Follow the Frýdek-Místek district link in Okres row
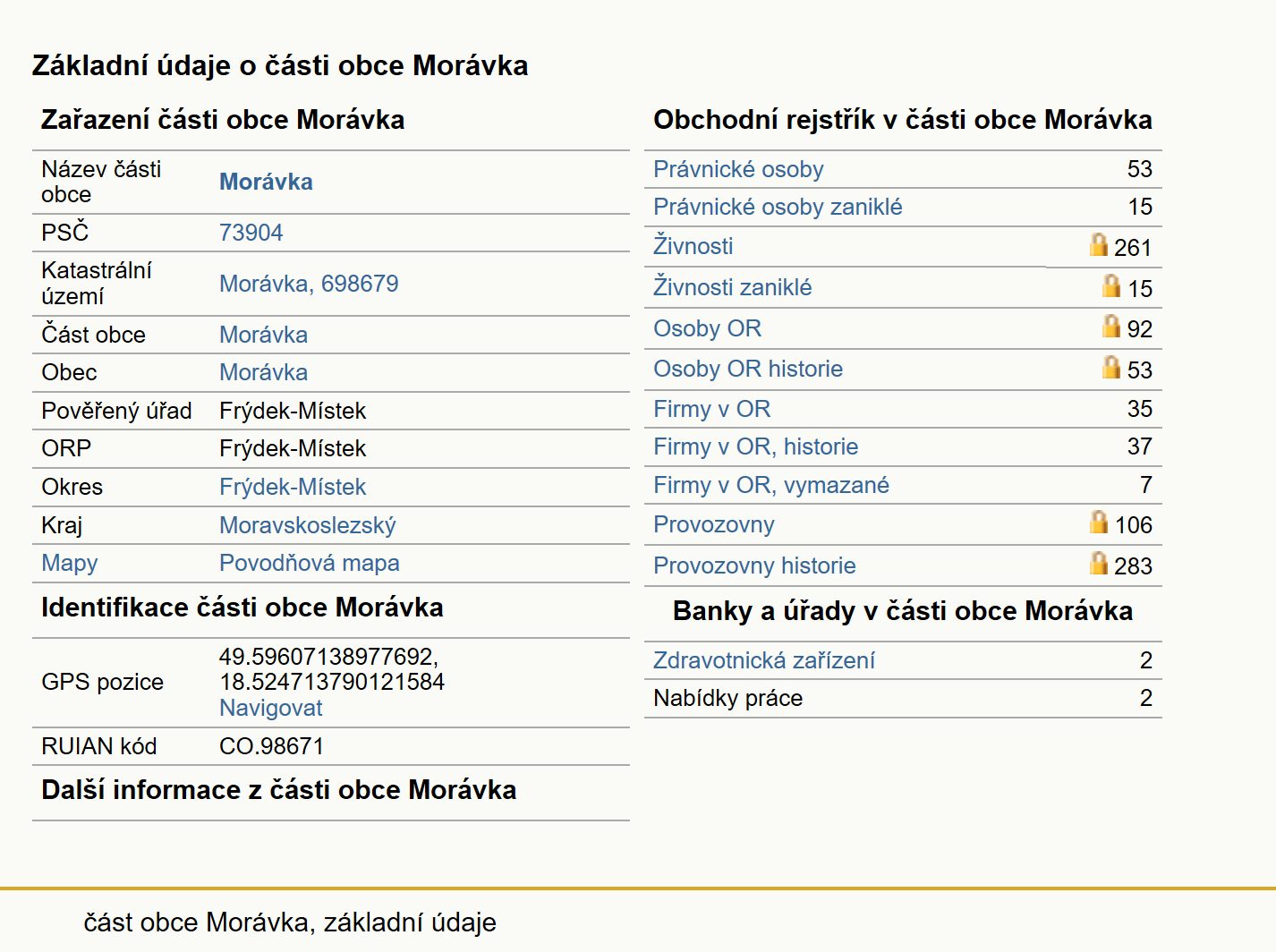This screenshot has height=952, width=1276. (x=293, y=487)
